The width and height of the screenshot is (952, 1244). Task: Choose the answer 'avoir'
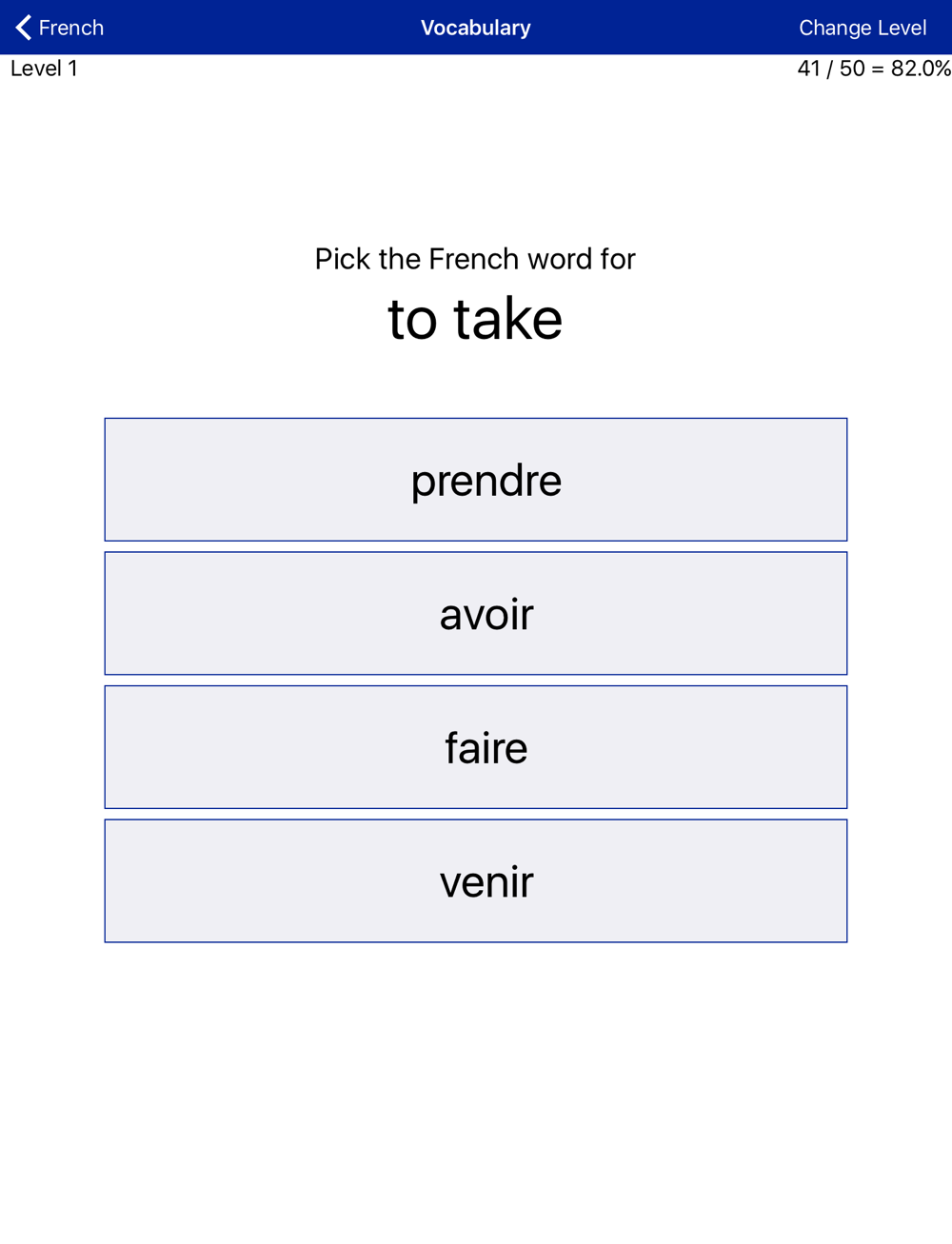tap(476, 614)
